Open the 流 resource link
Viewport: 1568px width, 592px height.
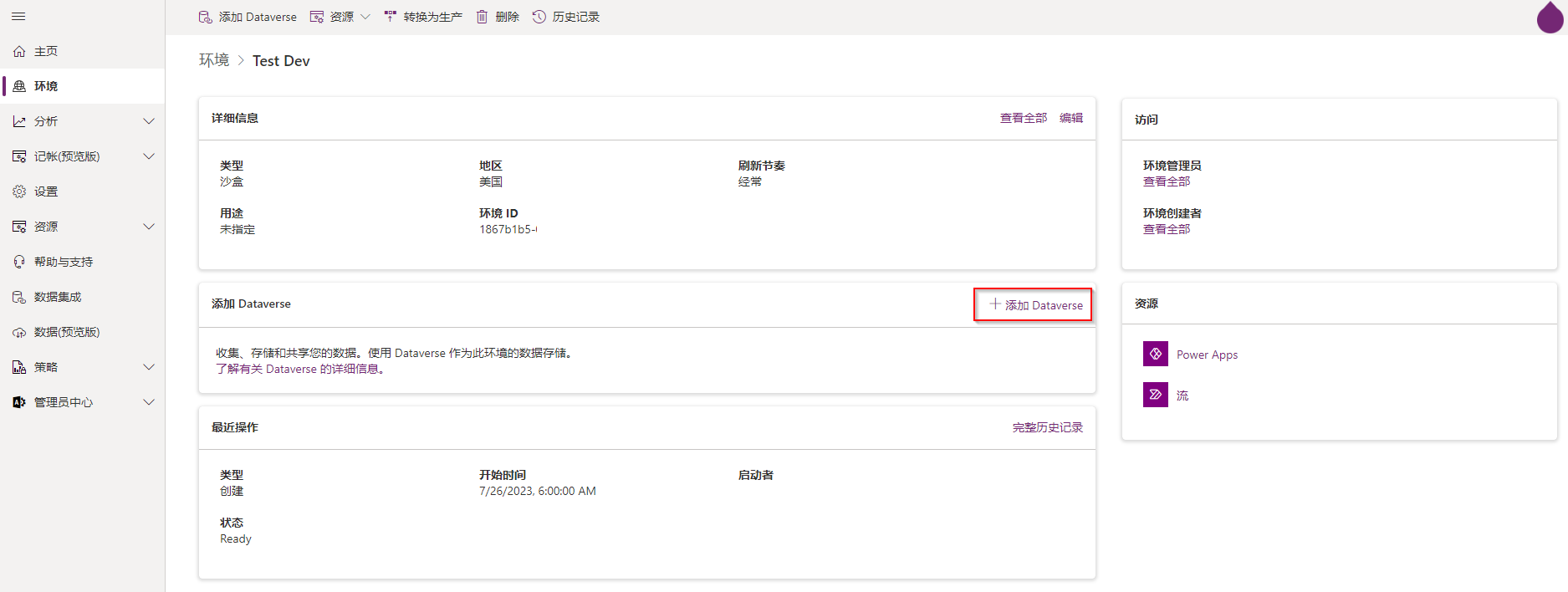pyautogui.click(x=1182, y=396)
